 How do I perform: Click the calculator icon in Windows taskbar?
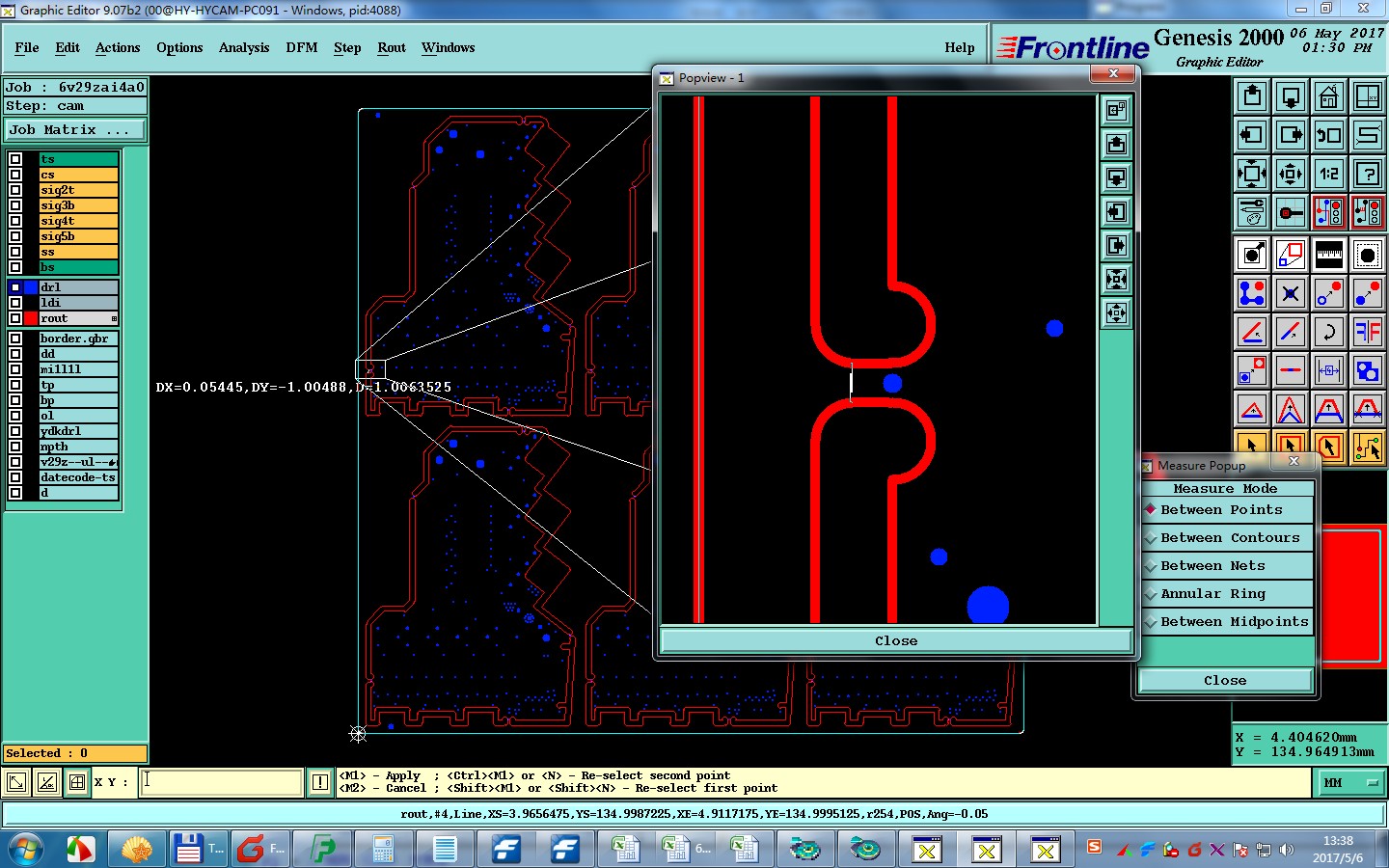point(383,849)
